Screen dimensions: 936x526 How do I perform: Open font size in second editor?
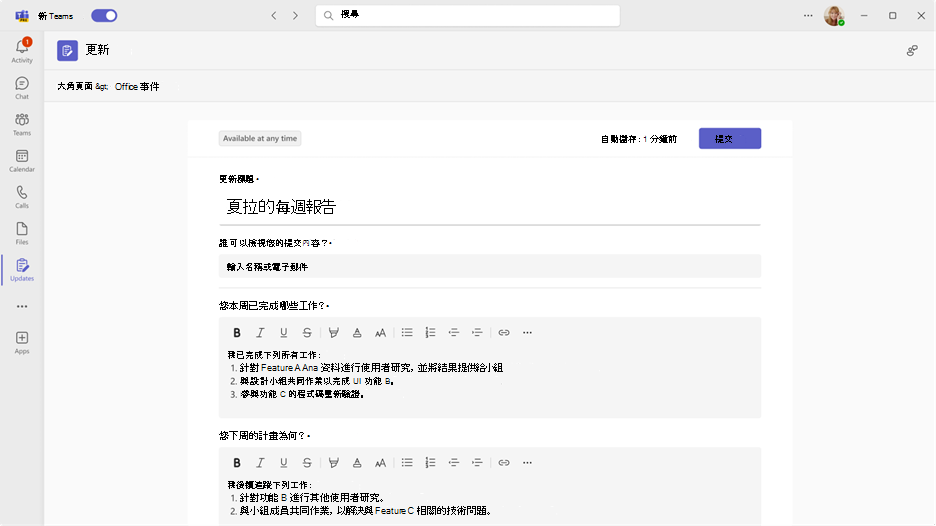click(x=380, y=463)
